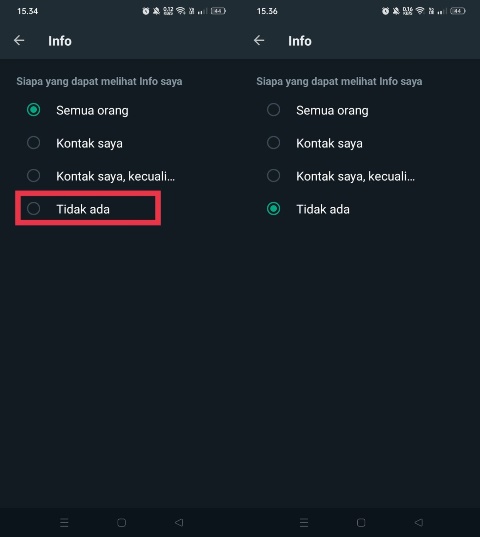The image size is (480, 537).
Task: Choose the Kontak saya radio on the left screen
Action: [34, 143]
